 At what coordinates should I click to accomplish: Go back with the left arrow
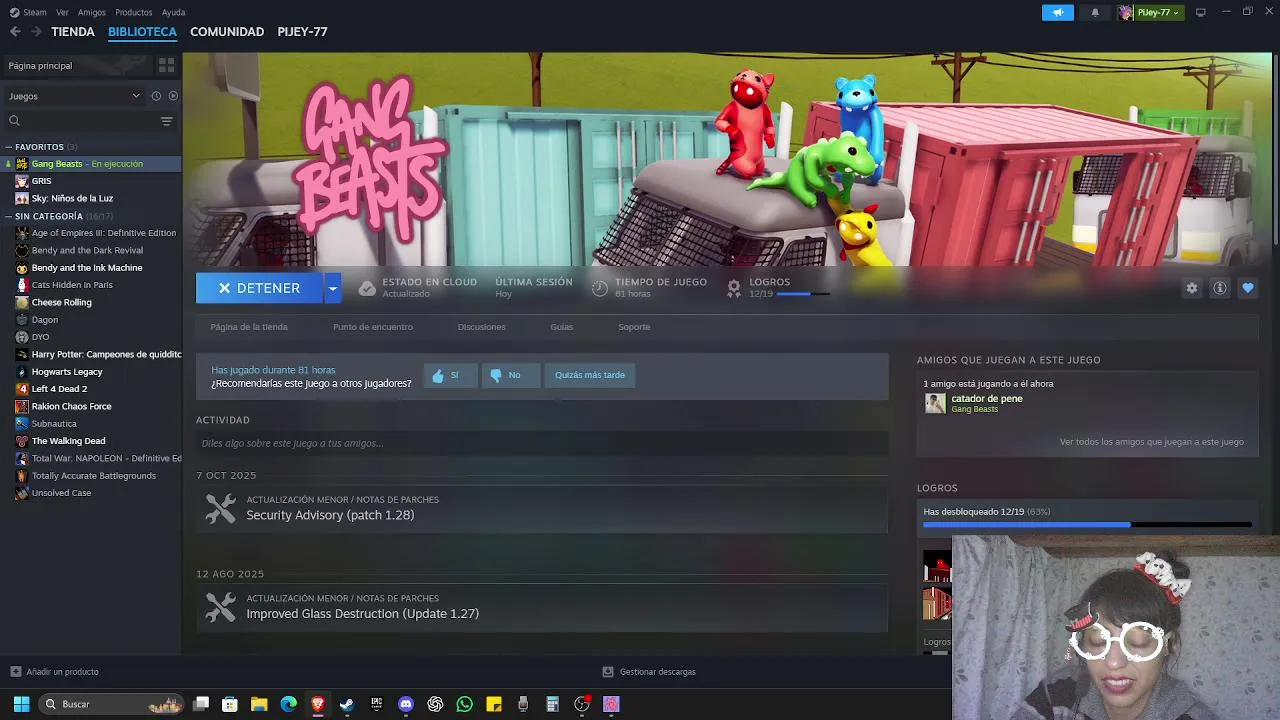coord(15,32)
